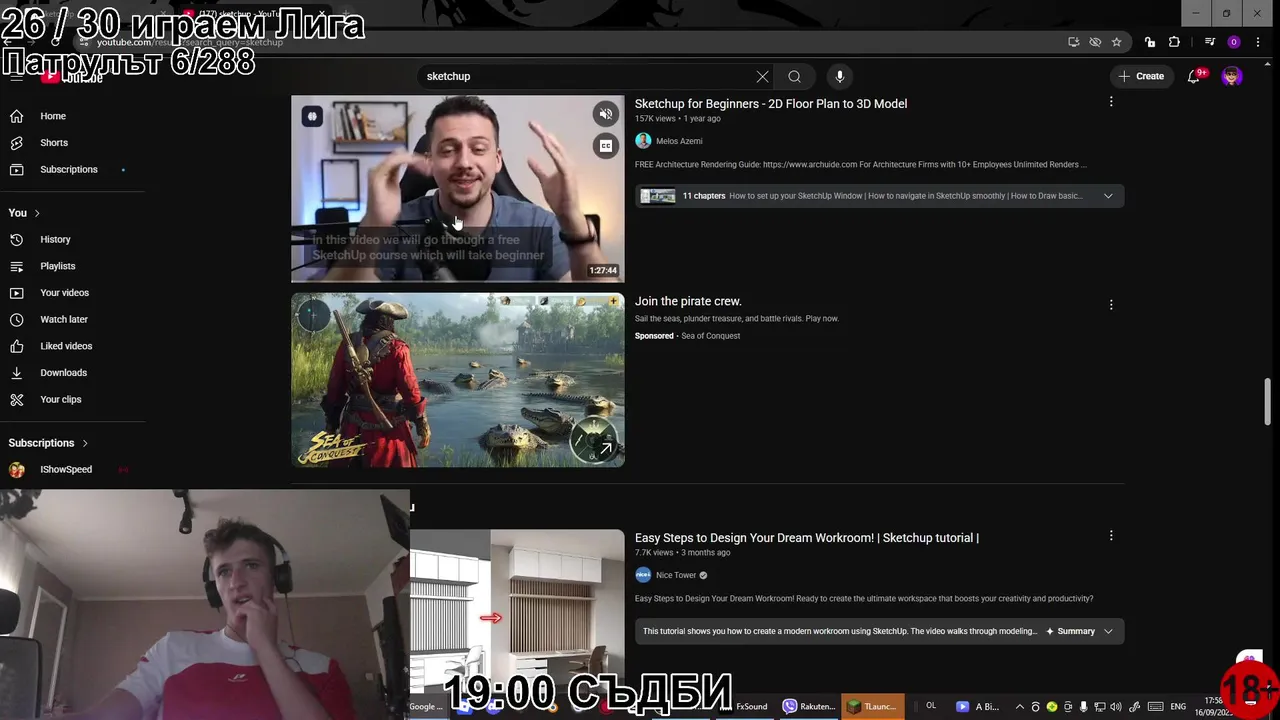Open Sketchup for Beginners title link
The height and width of the screenshot is (720, 1280).
click(x=771, y=104)
